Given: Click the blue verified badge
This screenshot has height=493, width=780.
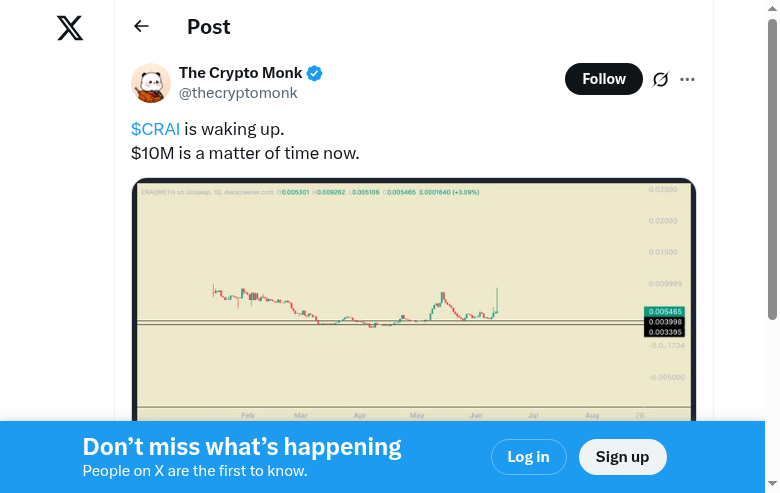Looking at the screenshot, I should 314,73.
